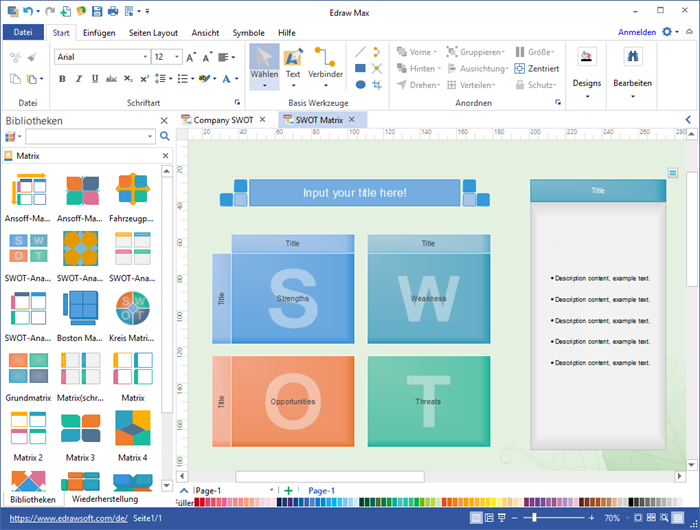The image size is (700, 530).
Task: Click the Designs button
Action: pyautogui.click(x=587, y=68)
